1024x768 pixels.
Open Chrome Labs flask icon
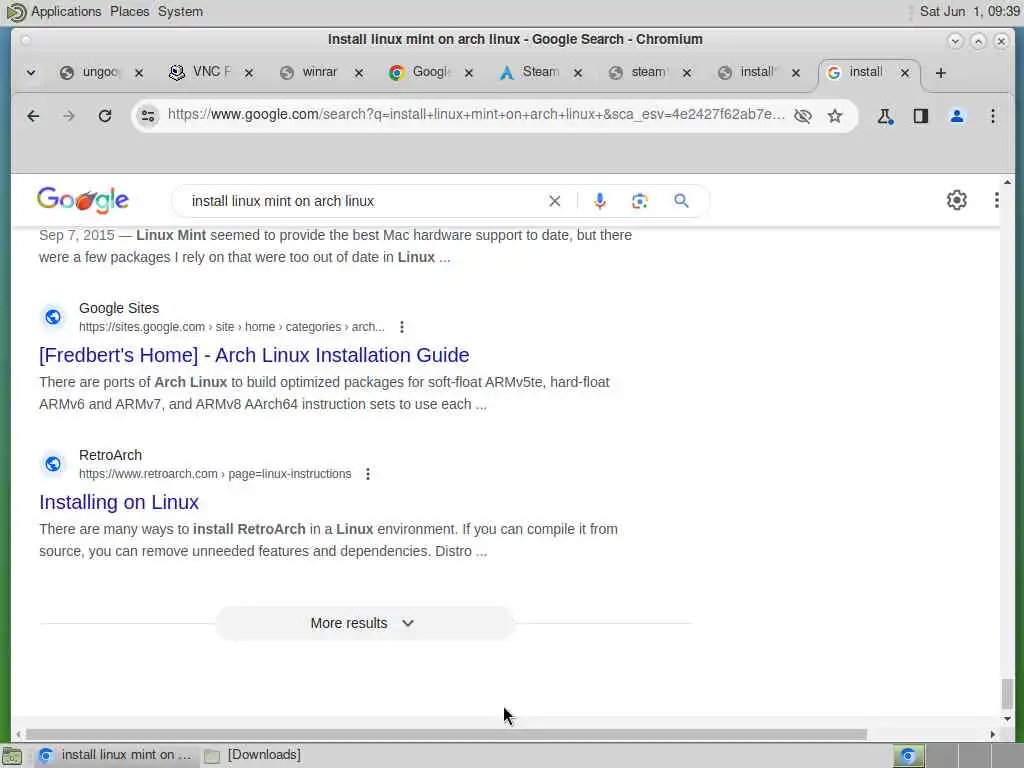click(x=885, y=116)
